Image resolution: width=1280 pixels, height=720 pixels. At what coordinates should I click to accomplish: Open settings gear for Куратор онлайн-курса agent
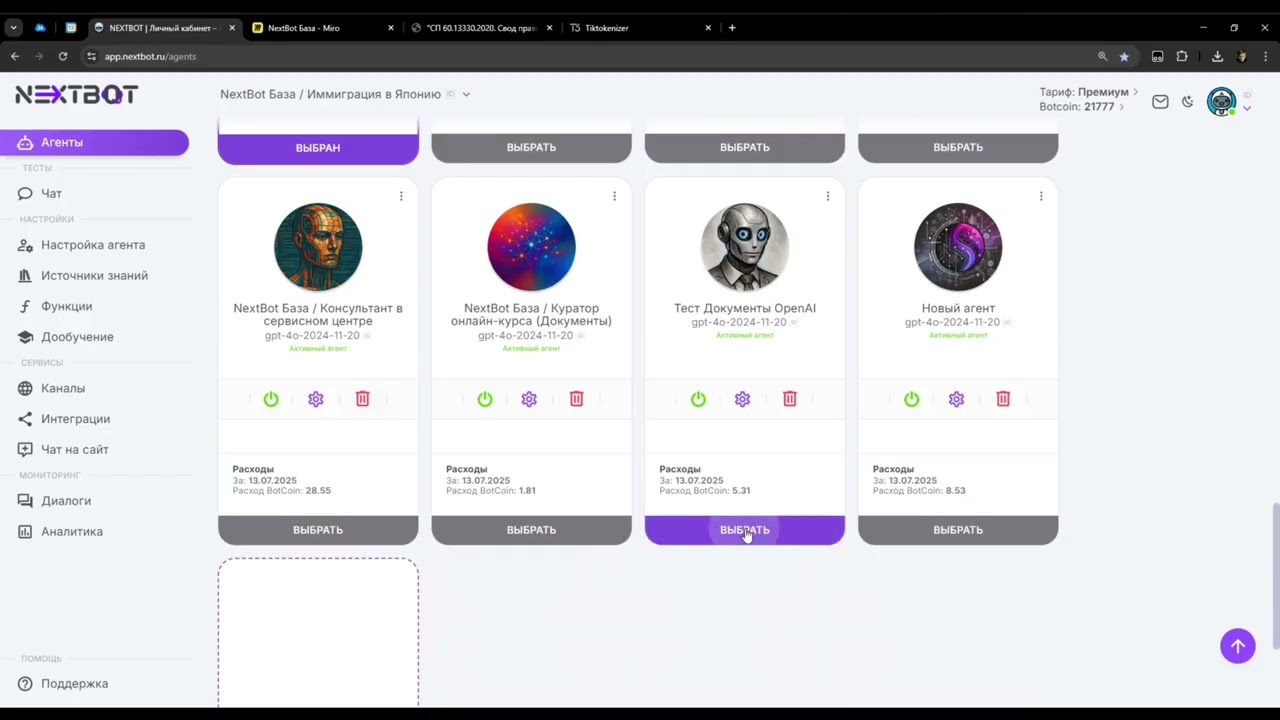tap(529, 399)
